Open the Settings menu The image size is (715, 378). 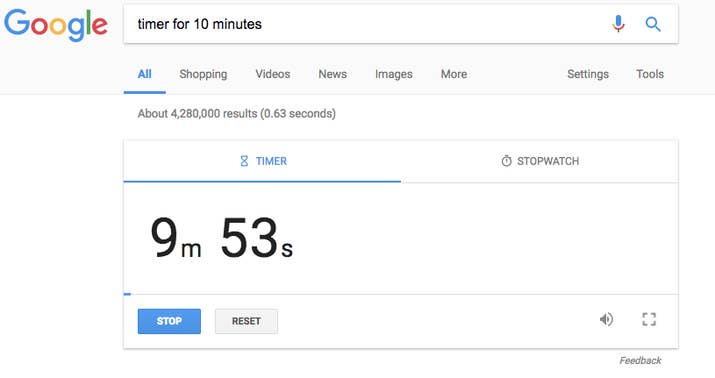pyautogui.click(x=588, y=74)
